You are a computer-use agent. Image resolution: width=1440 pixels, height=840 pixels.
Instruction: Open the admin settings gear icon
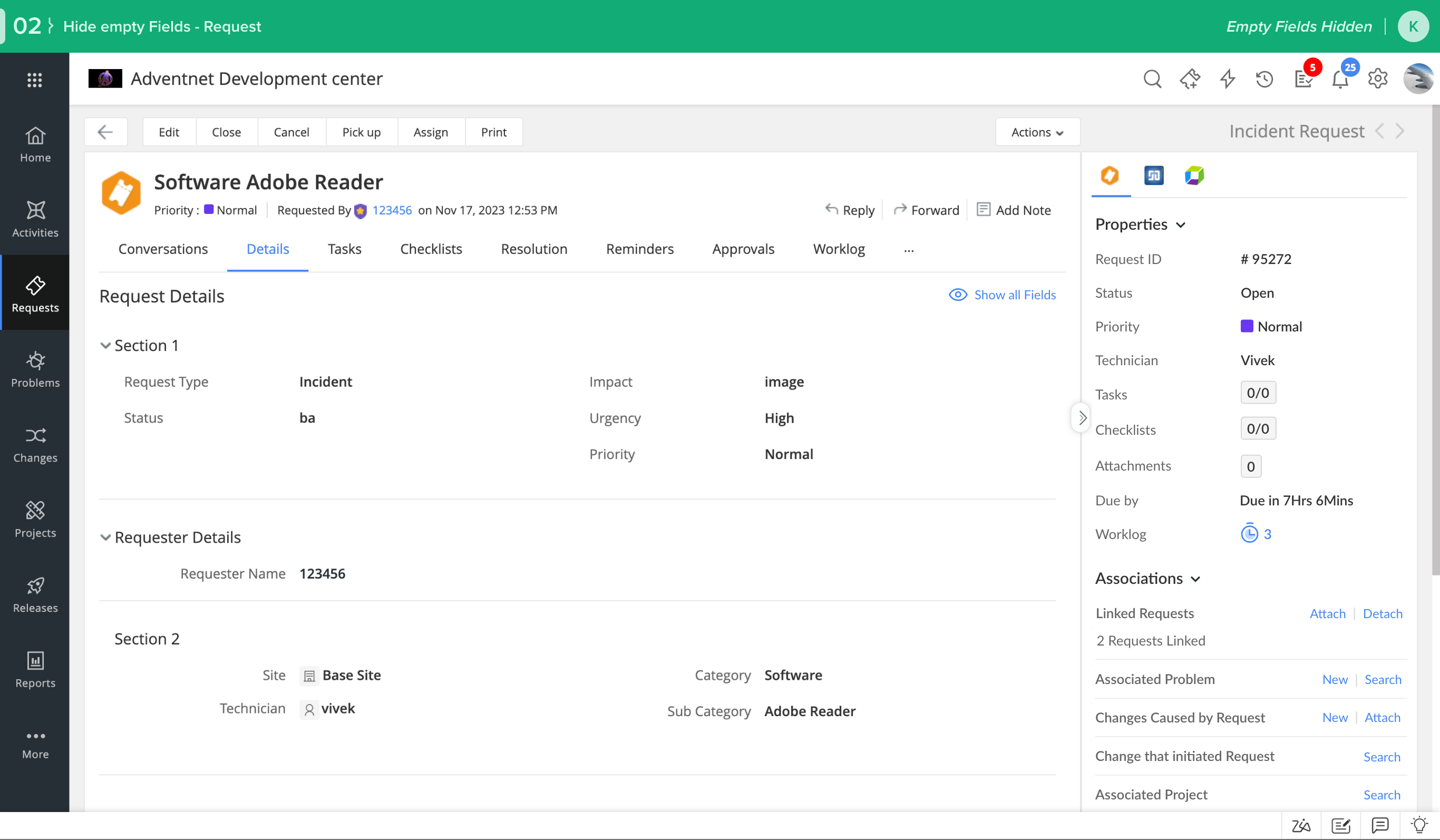[1377, 79]
